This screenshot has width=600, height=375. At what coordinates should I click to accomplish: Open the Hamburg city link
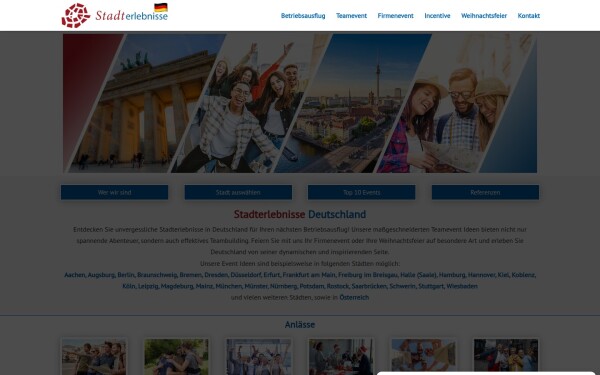pyautogui.click(x=452, y=275)
